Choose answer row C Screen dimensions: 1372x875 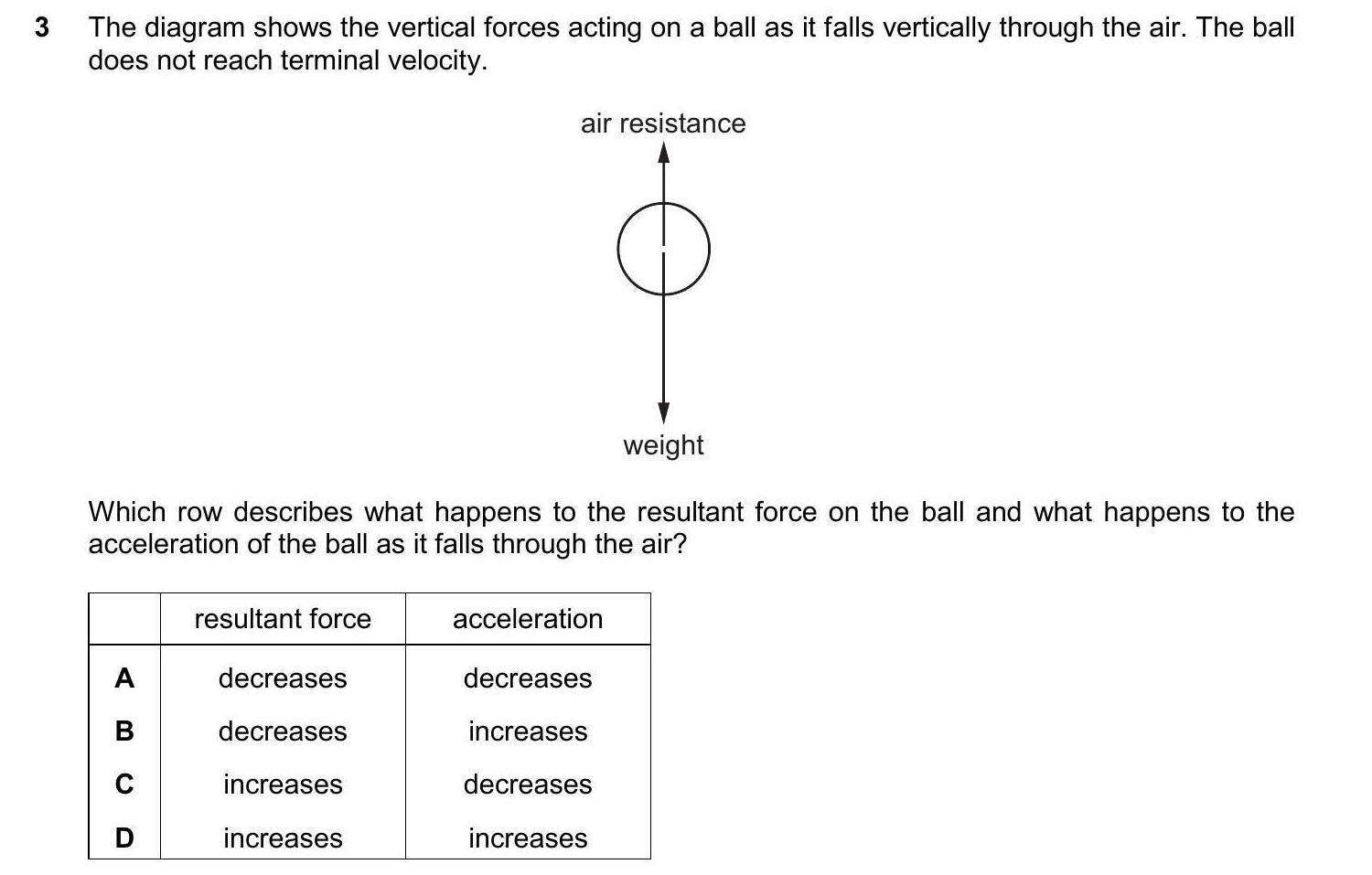(124, 784)
